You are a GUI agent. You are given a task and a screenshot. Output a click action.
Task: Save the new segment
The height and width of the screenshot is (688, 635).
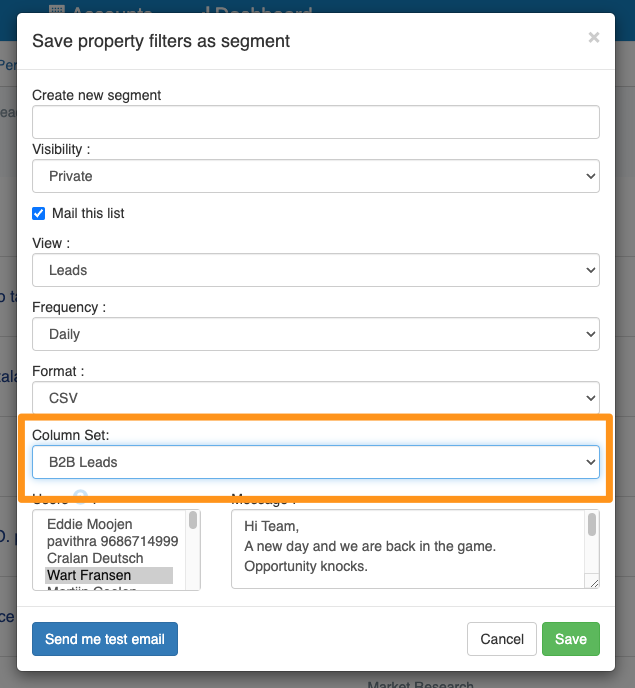click(570, 639)
